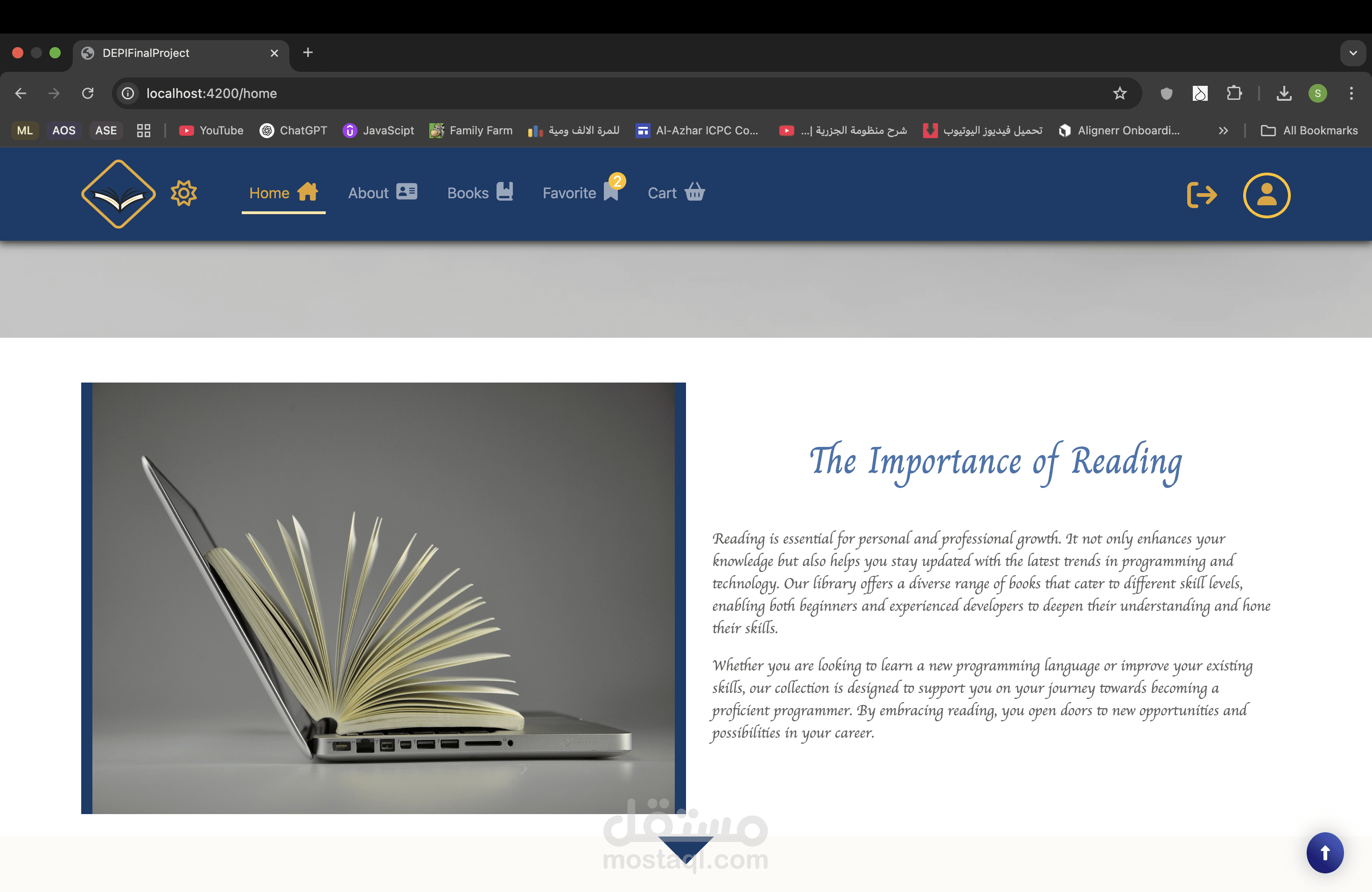The image size is (1372, 892).
Task: Click the laptop and book image
Action: (x=383, y=598)
